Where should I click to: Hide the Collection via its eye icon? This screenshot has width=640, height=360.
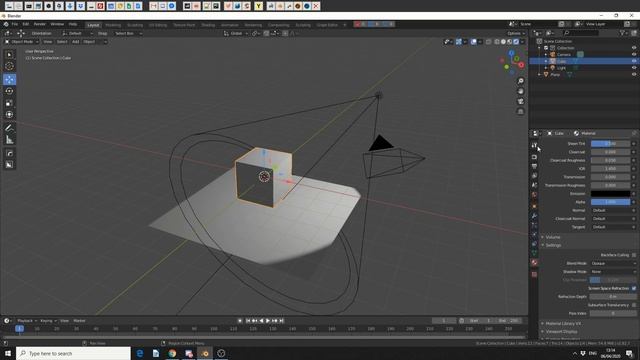click(x=634, y=48)
